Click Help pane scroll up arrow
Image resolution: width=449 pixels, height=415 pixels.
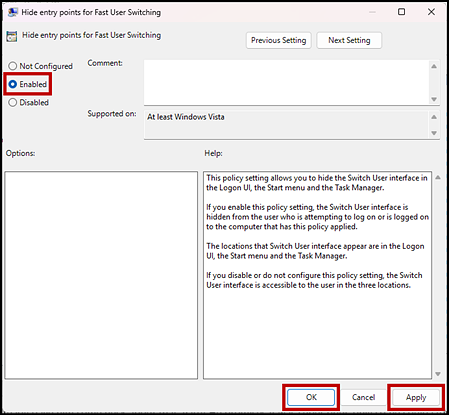click(x=438, y=178)
